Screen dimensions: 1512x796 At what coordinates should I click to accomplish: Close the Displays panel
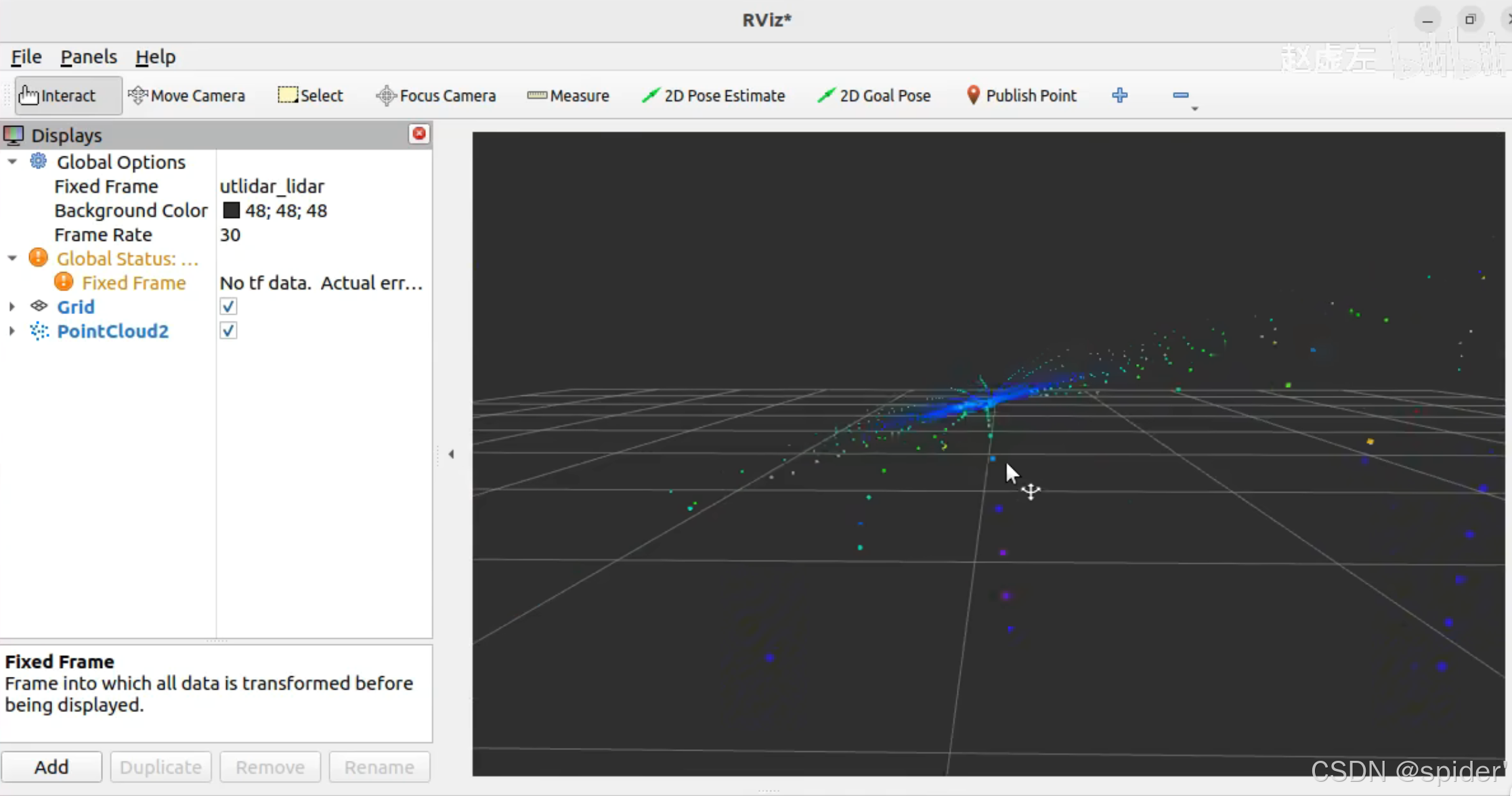[x=419, y=134]
